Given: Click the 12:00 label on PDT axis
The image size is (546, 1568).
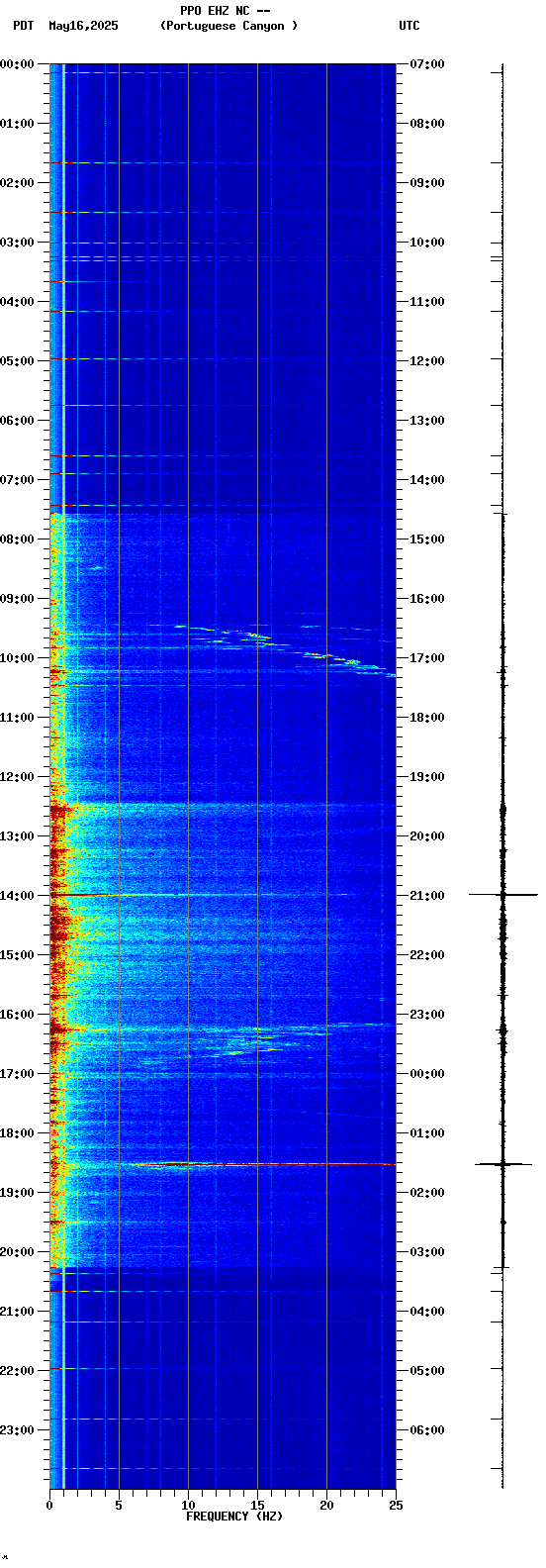Looking at the screenshot, I should click(x=18, y=777).
